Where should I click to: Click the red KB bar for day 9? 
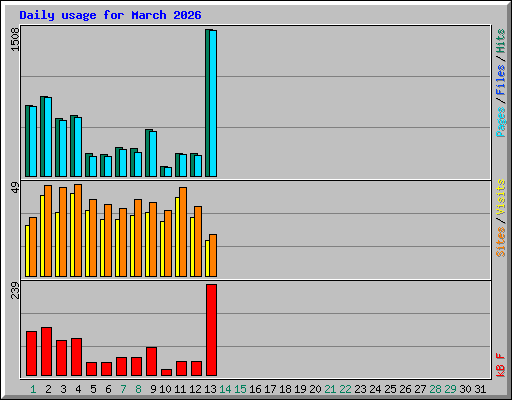coord(151,362)
